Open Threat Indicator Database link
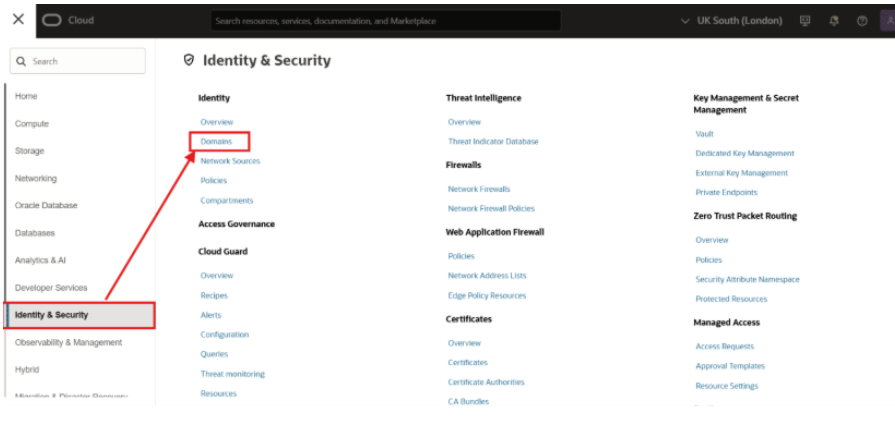The width and height of the screenshot is (895, 433). click(493, 142)
